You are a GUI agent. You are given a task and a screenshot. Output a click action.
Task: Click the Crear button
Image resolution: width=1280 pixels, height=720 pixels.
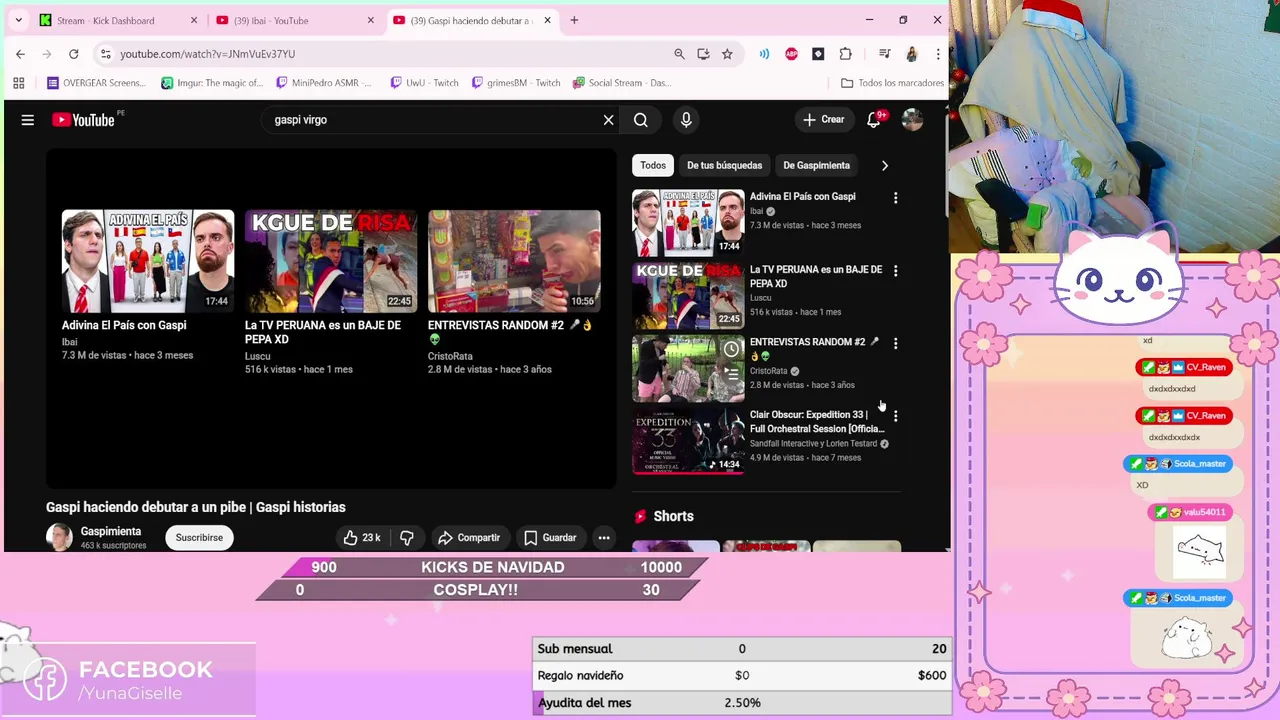(x=823, y=120)
